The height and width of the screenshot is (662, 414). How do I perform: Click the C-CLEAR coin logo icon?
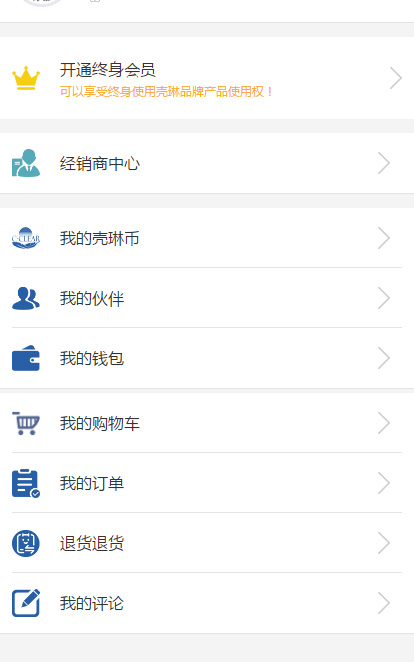[26, 238]
